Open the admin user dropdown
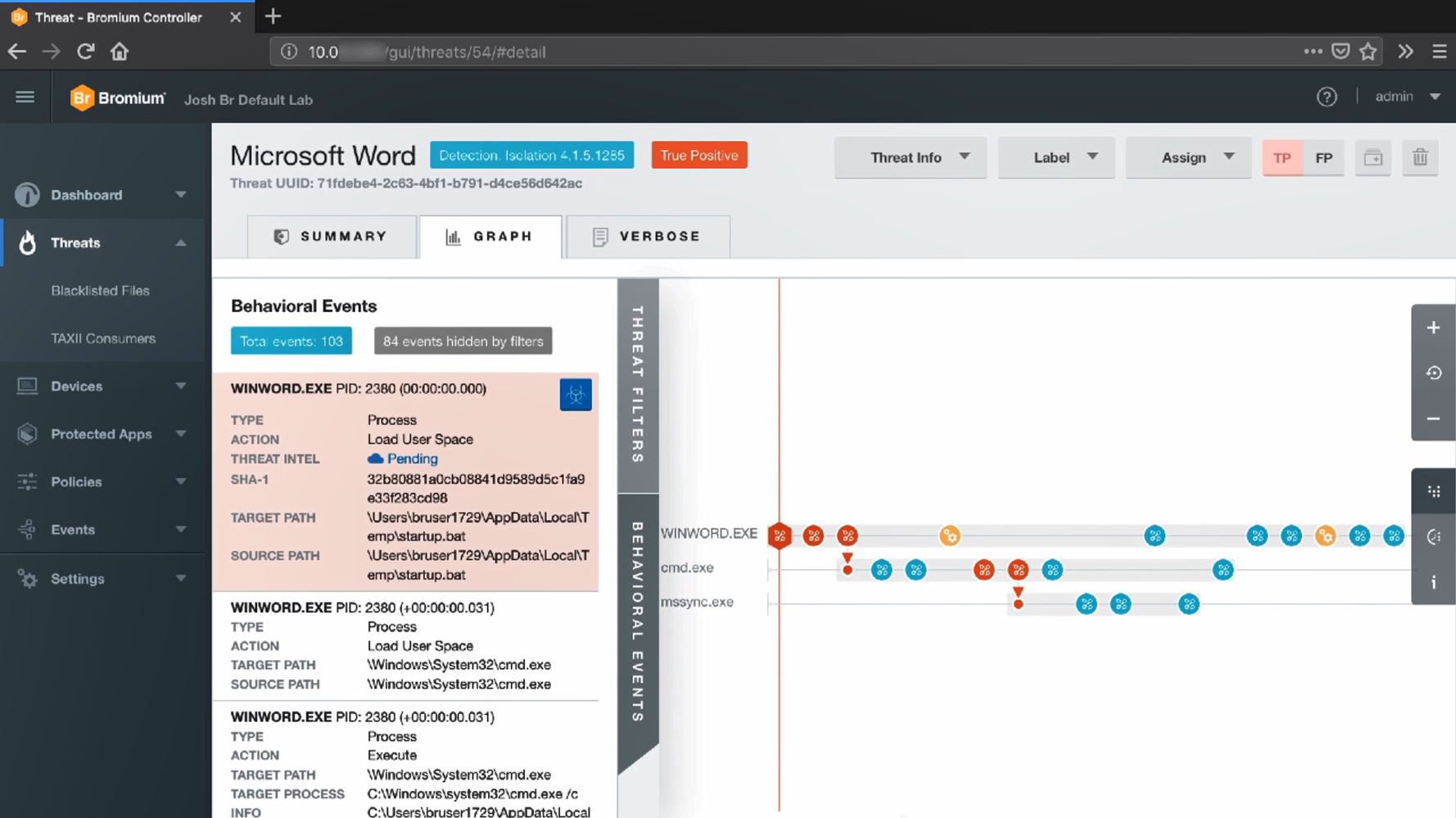The height and width of the screenshot is (818, 1456). pyautogui.click(x=1408, y=97)
